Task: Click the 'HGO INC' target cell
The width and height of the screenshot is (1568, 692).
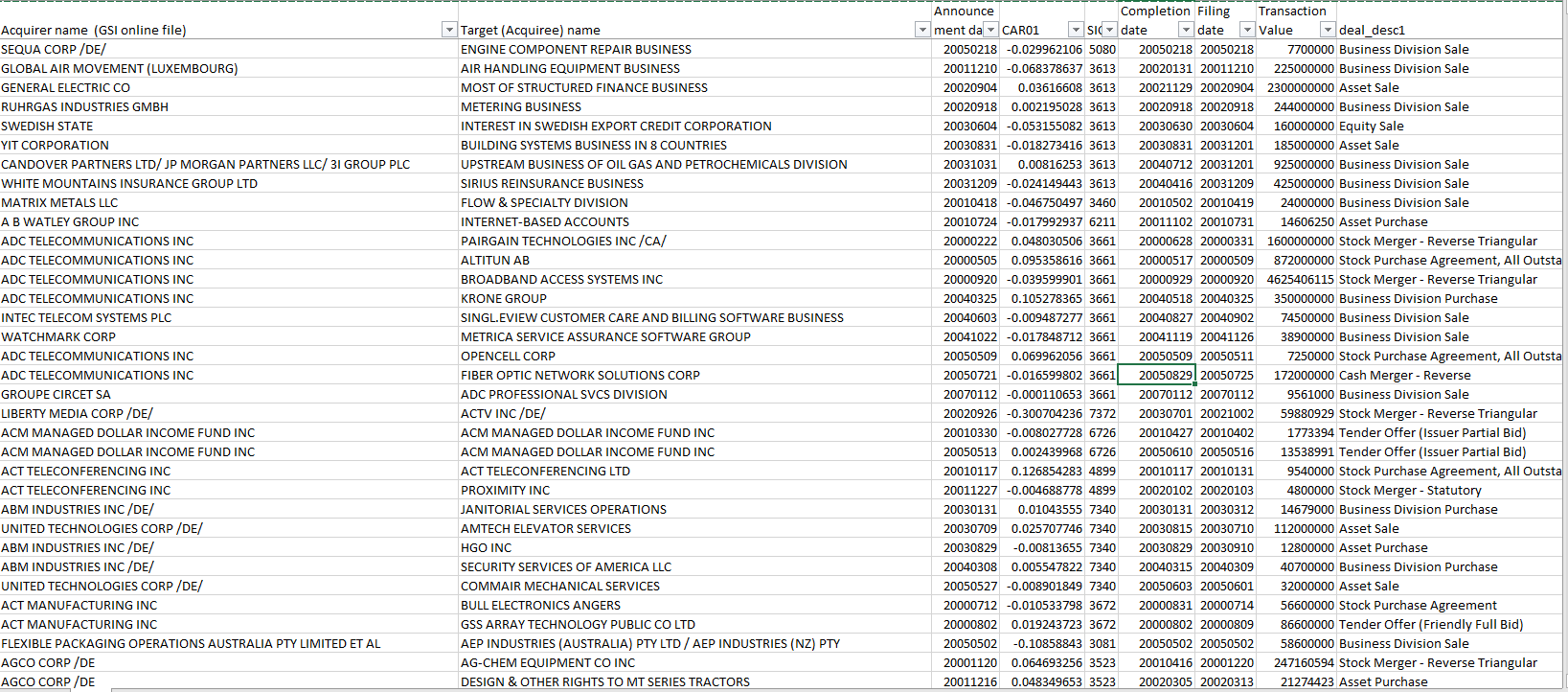Action: click(x=694, y=547)
